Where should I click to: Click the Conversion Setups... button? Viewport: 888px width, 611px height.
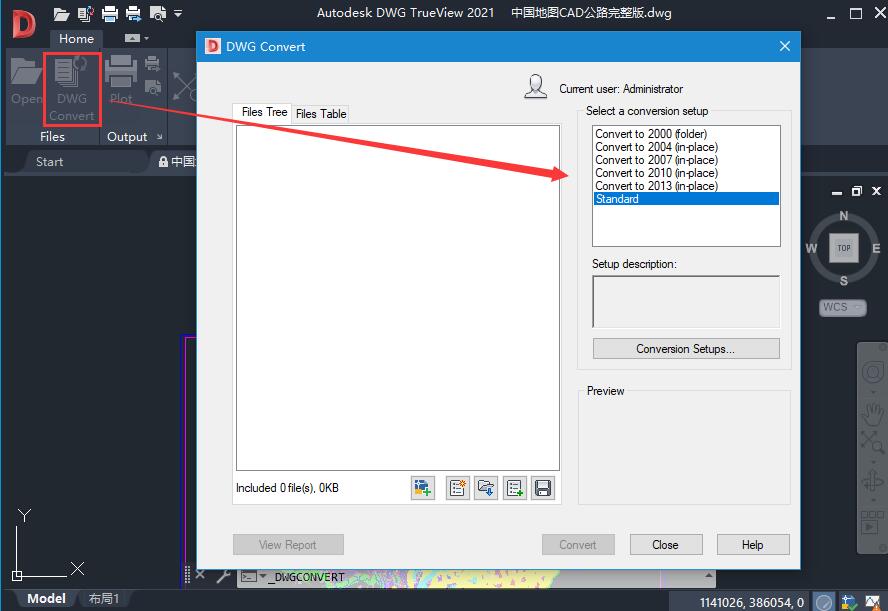pyautogui.click(x=686, y=349)
